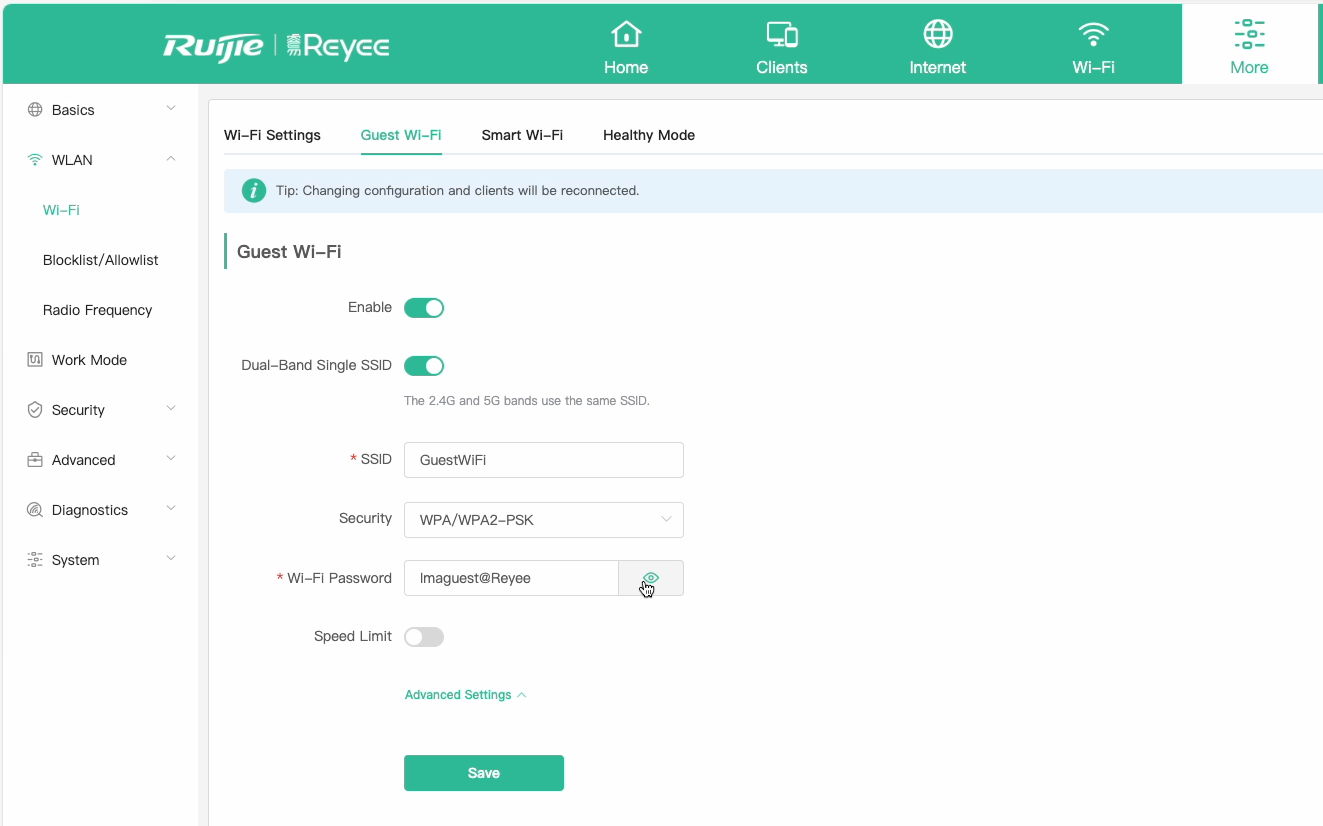Image resolution: width=1323 pixels, height=826 pixels.
Task: Click the tip text about clients reconnecting
Action: [x=457, y=190]
